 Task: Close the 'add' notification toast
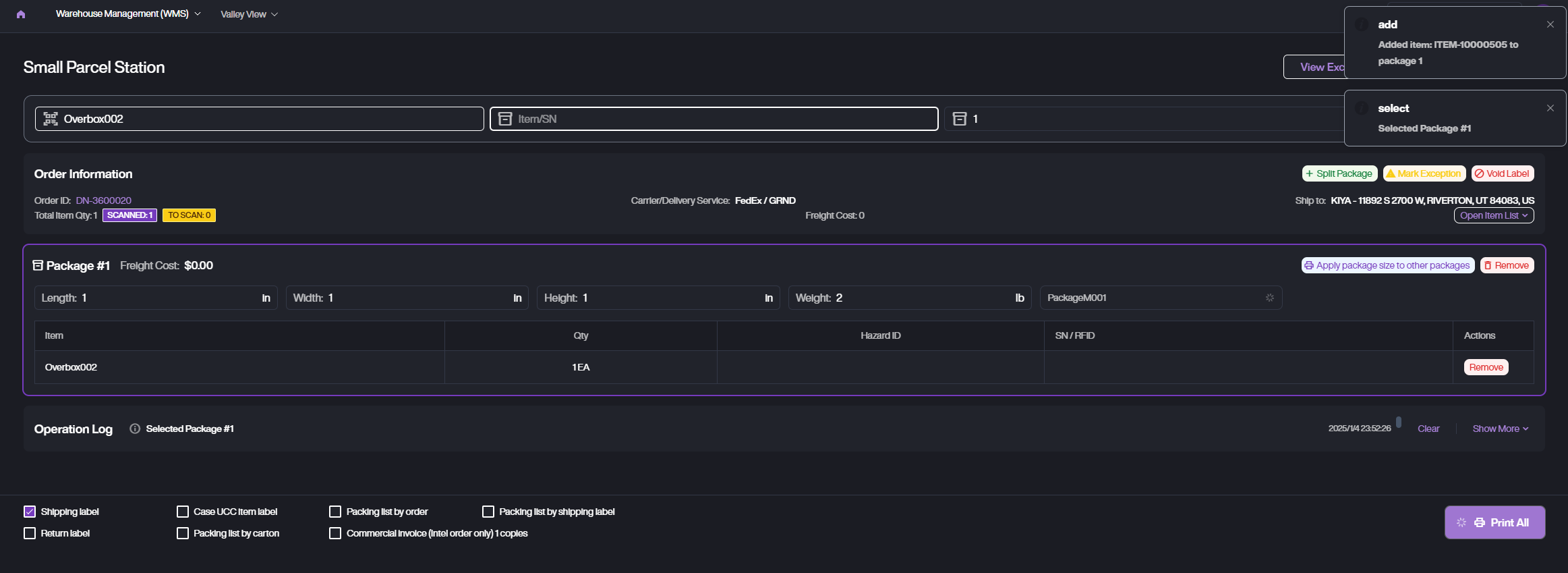click(x=1550, y=24)
